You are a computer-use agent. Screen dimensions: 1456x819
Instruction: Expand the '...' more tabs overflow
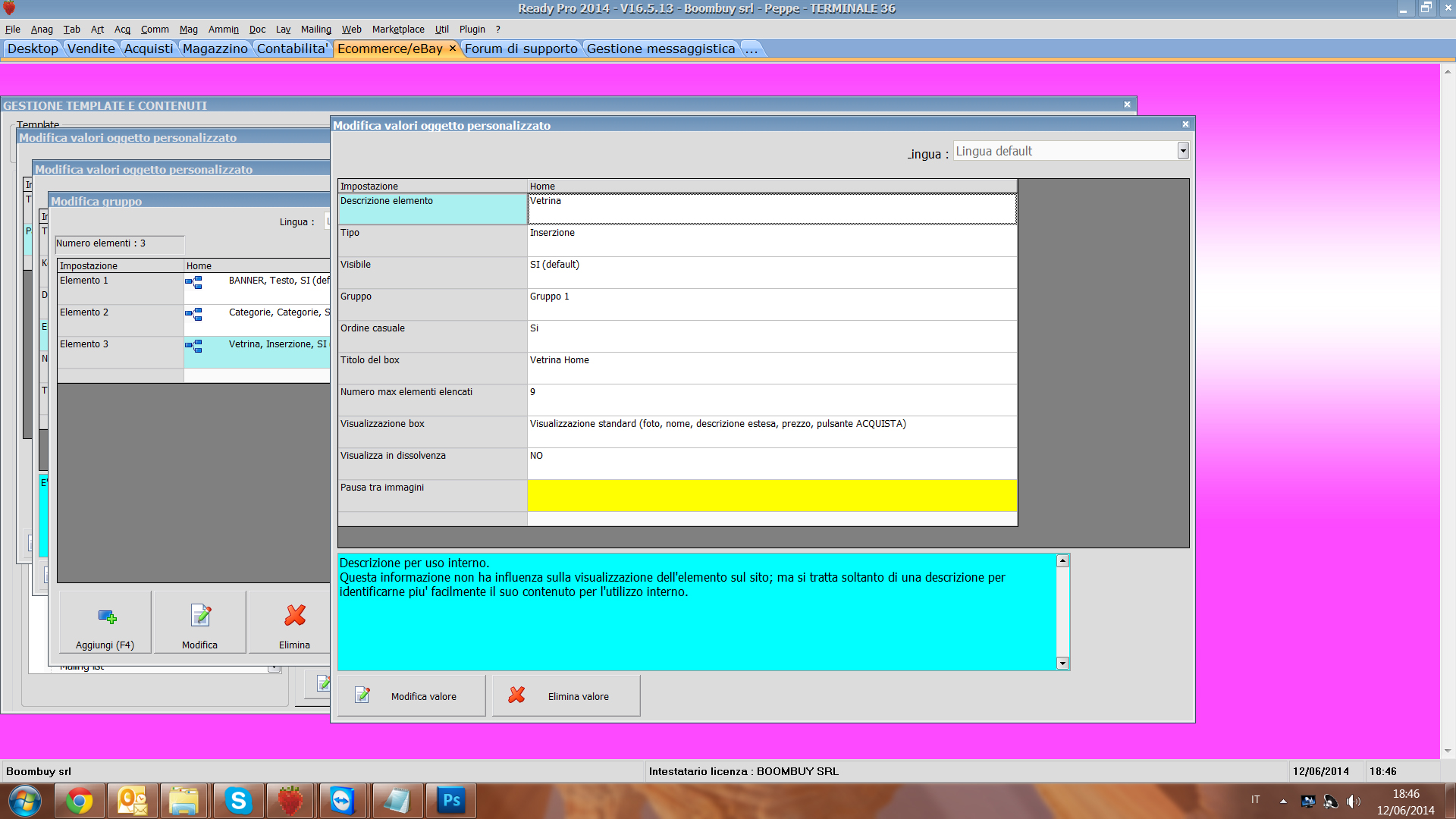[x=751, y=49]
